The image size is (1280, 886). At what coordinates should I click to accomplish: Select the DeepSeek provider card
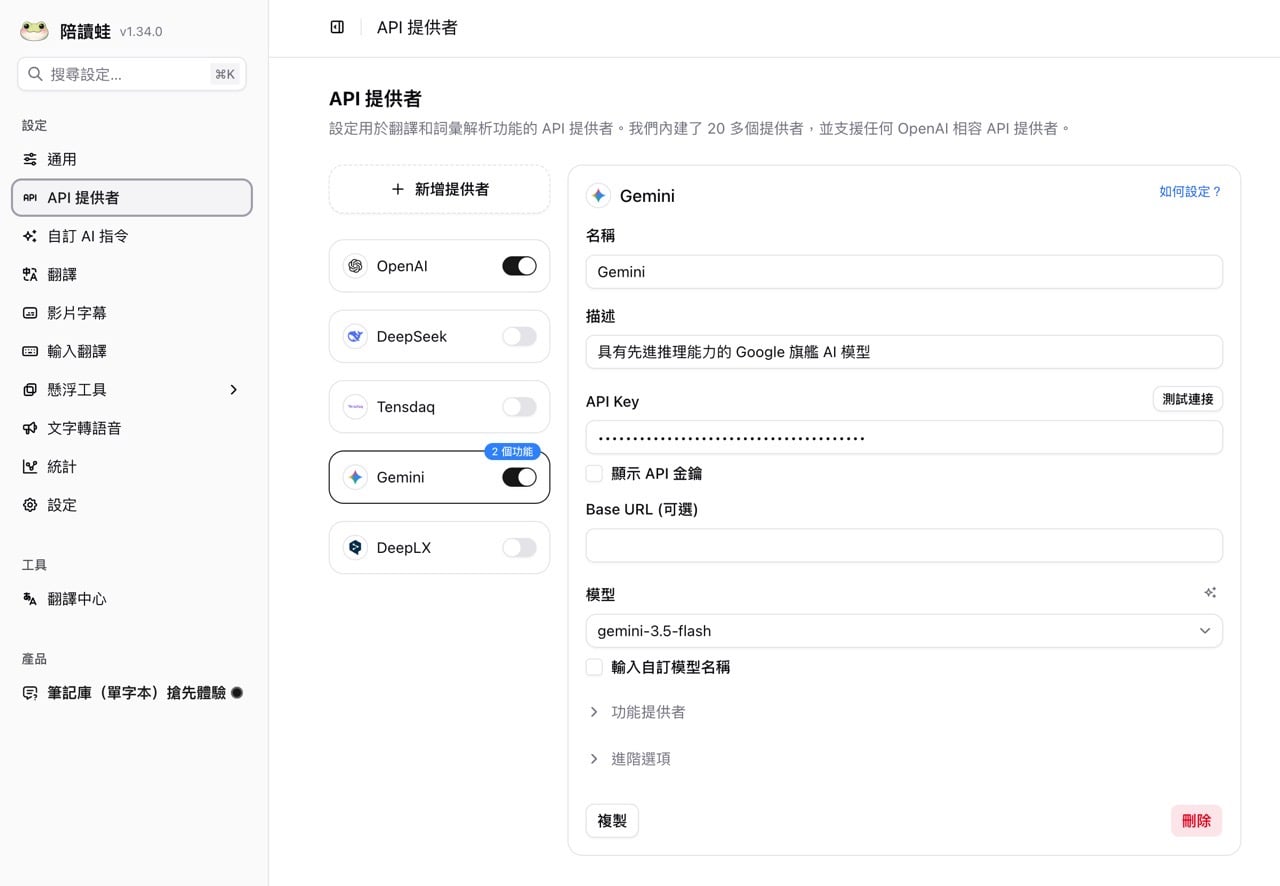point(439,336)
